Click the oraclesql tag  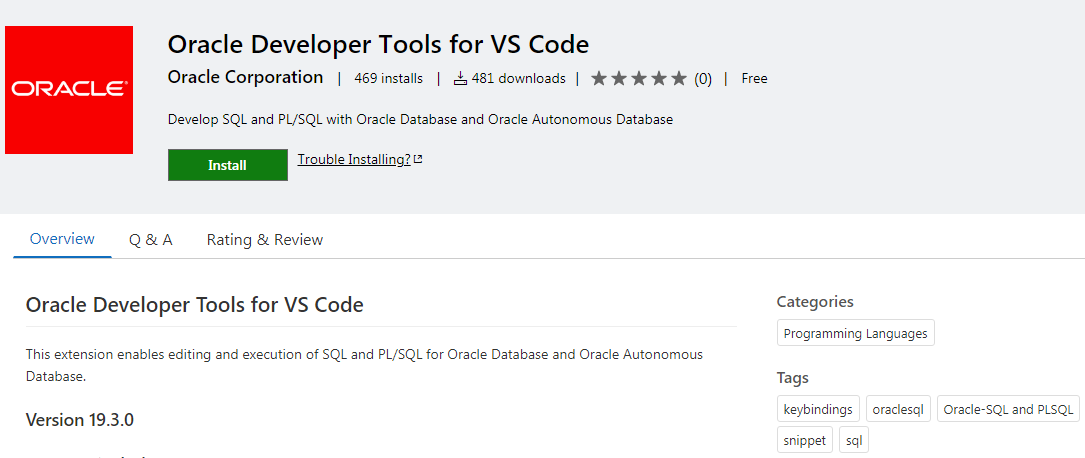point(898,409)
